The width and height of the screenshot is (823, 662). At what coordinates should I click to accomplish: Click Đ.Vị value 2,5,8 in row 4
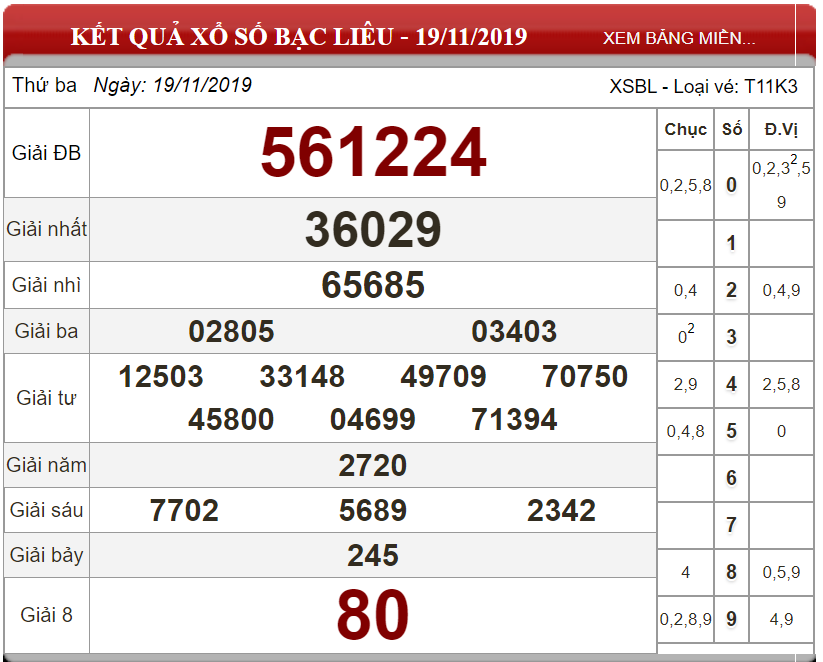tap(781, 384)
